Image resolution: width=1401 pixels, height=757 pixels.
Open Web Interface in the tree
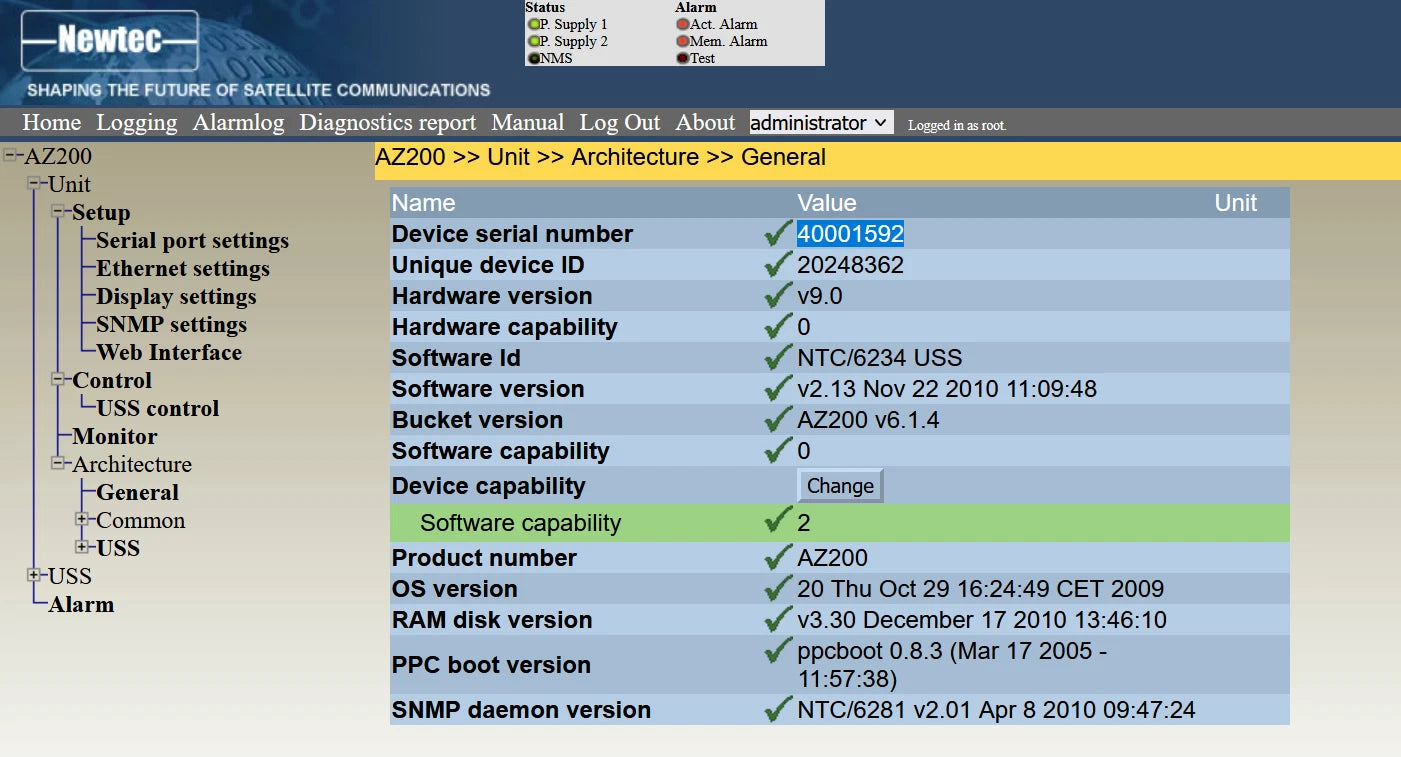pyautogui.click(x=169, y=352)
